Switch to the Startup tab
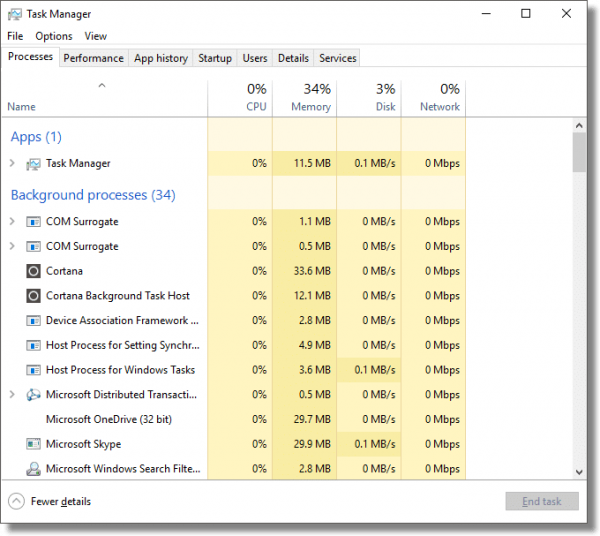The image size is (600, 536). tap(215, 58)
